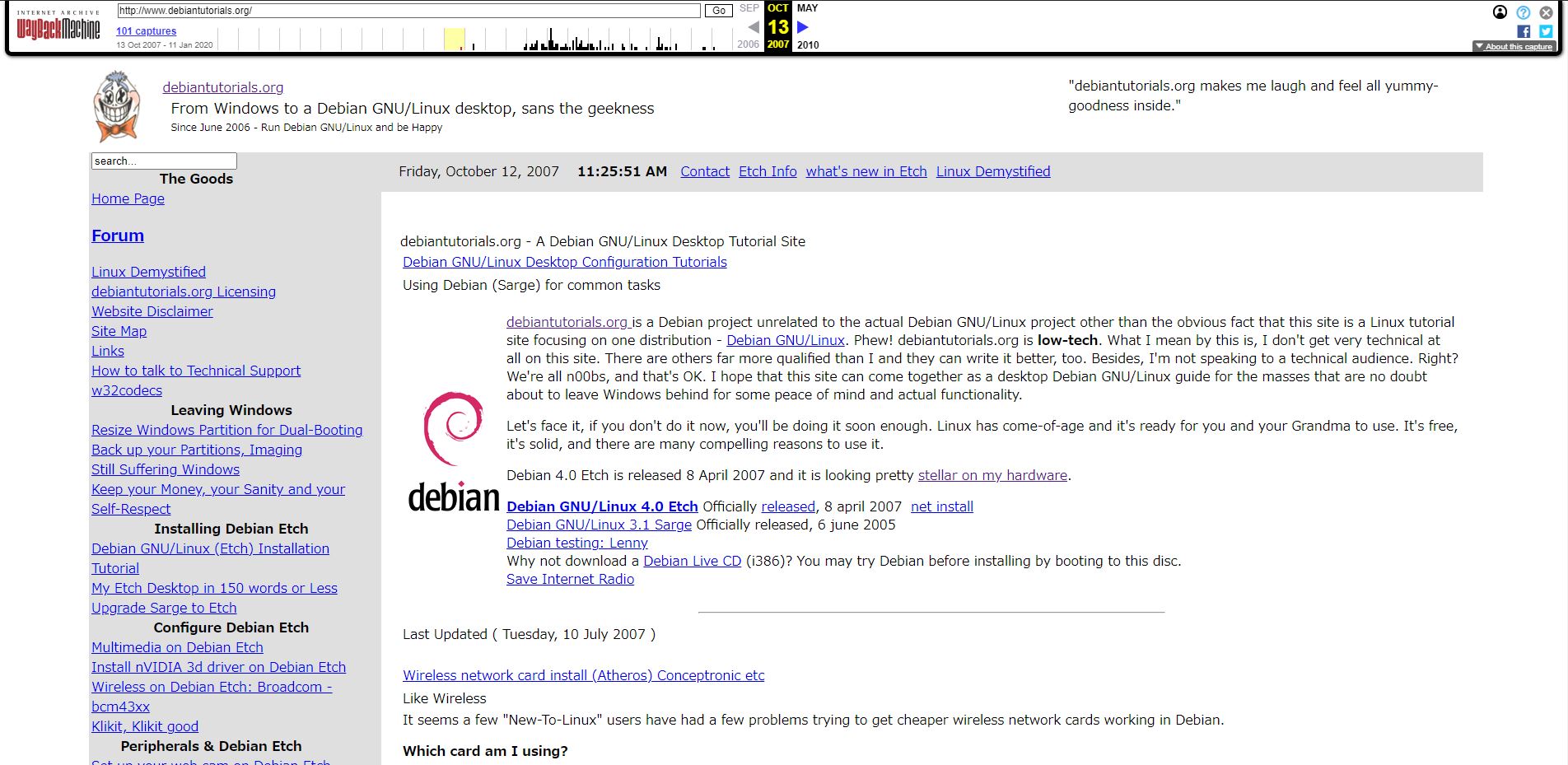Open the 101 captures link
Viewport: 1568px width, 765px height.
coord(146,31)
